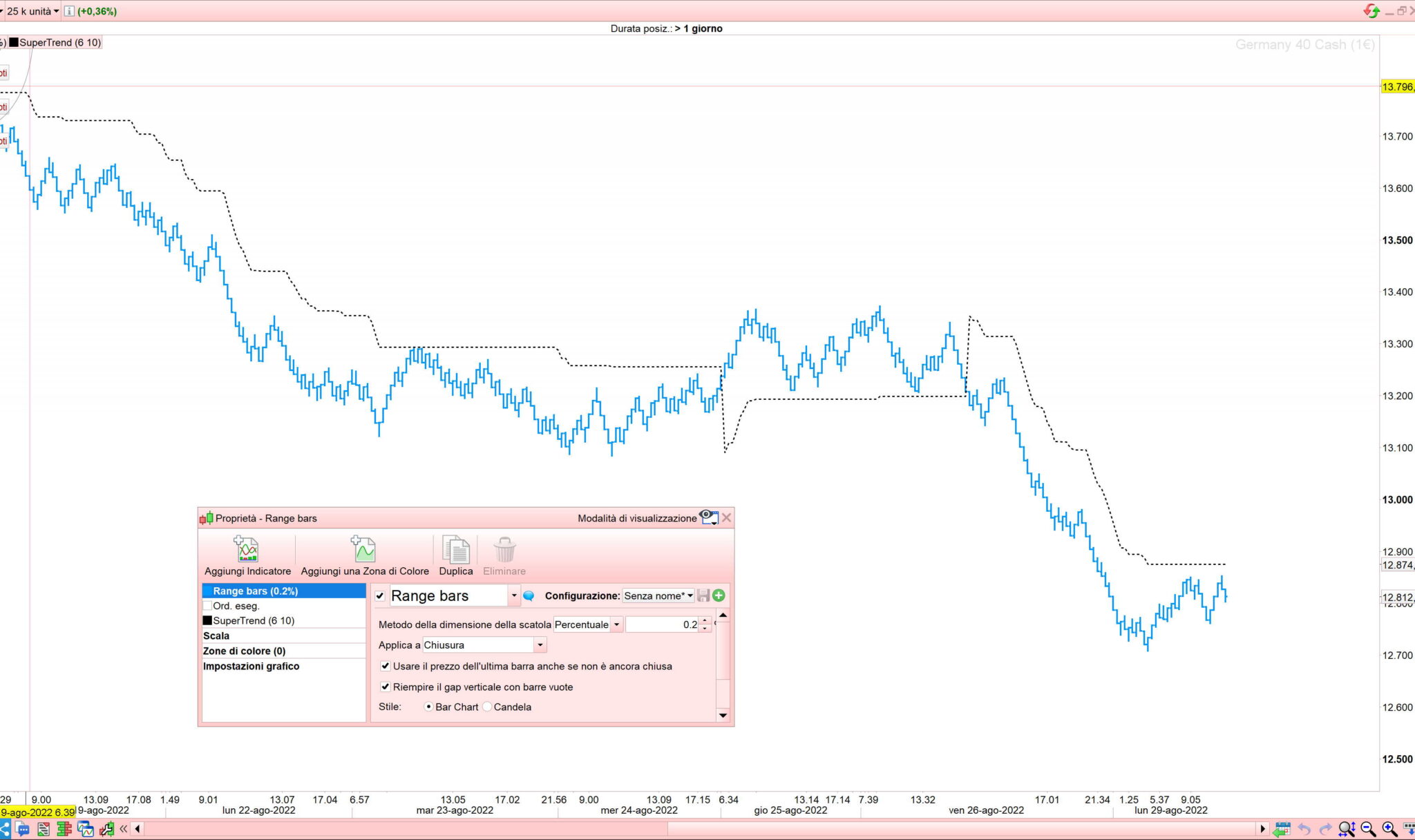The image size is (1415, 840).
Task: Click the green add configuration icon
Action: click(719, 595)
